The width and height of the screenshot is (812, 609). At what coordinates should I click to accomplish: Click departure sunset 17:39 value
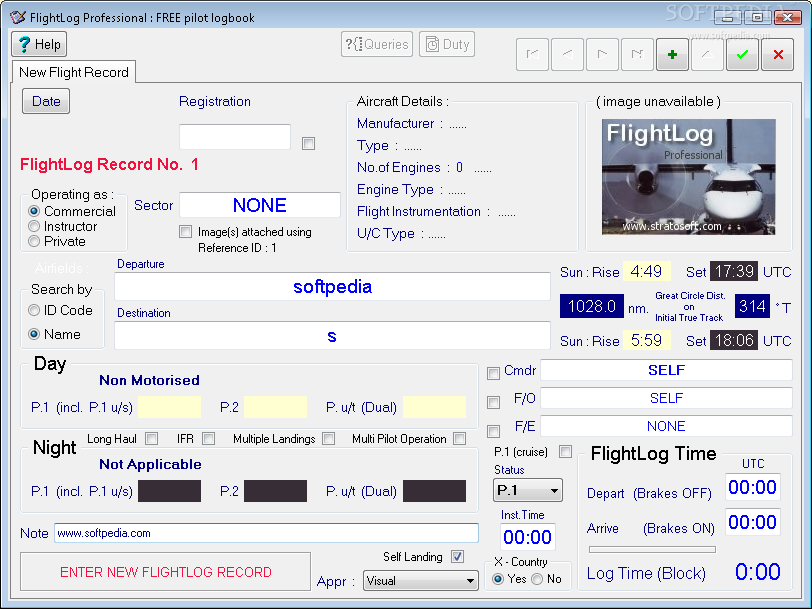[734, 271]
